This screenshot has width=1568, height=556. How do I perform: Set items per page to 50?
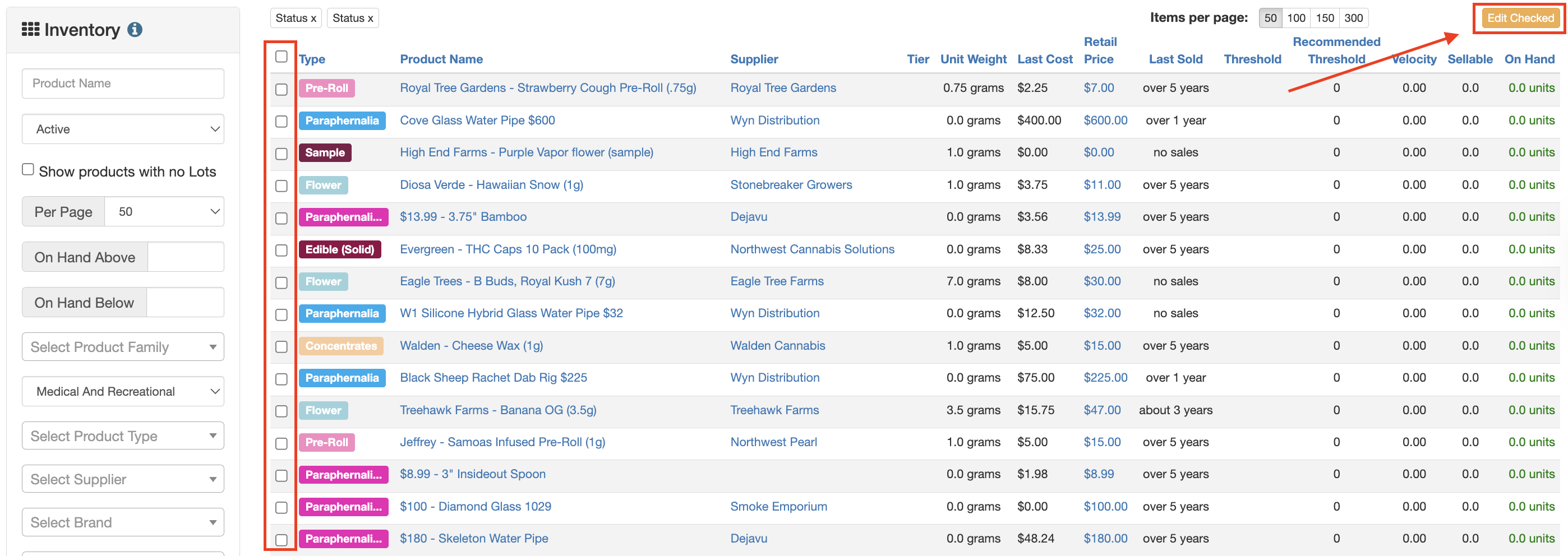(1270, 17)
